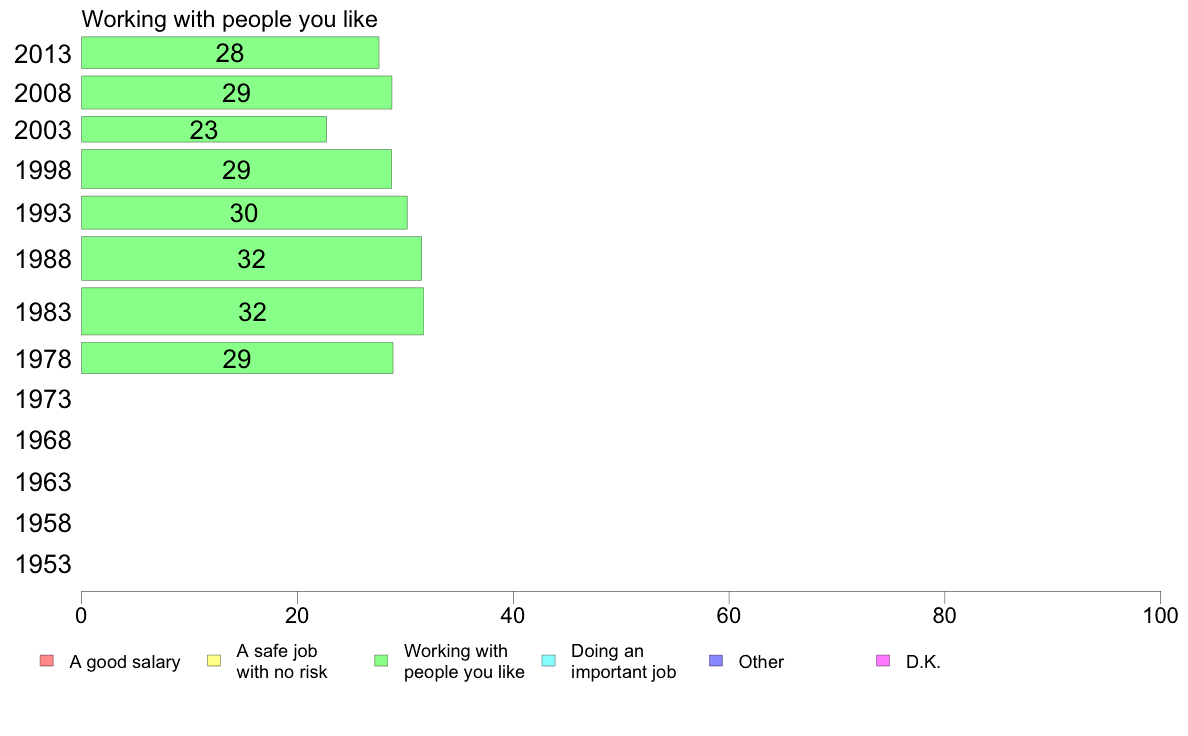Image resolution: width=1188 pixels, height=736 pixels.
Task: Click the A good salary legend text
Action: (125, 662)
